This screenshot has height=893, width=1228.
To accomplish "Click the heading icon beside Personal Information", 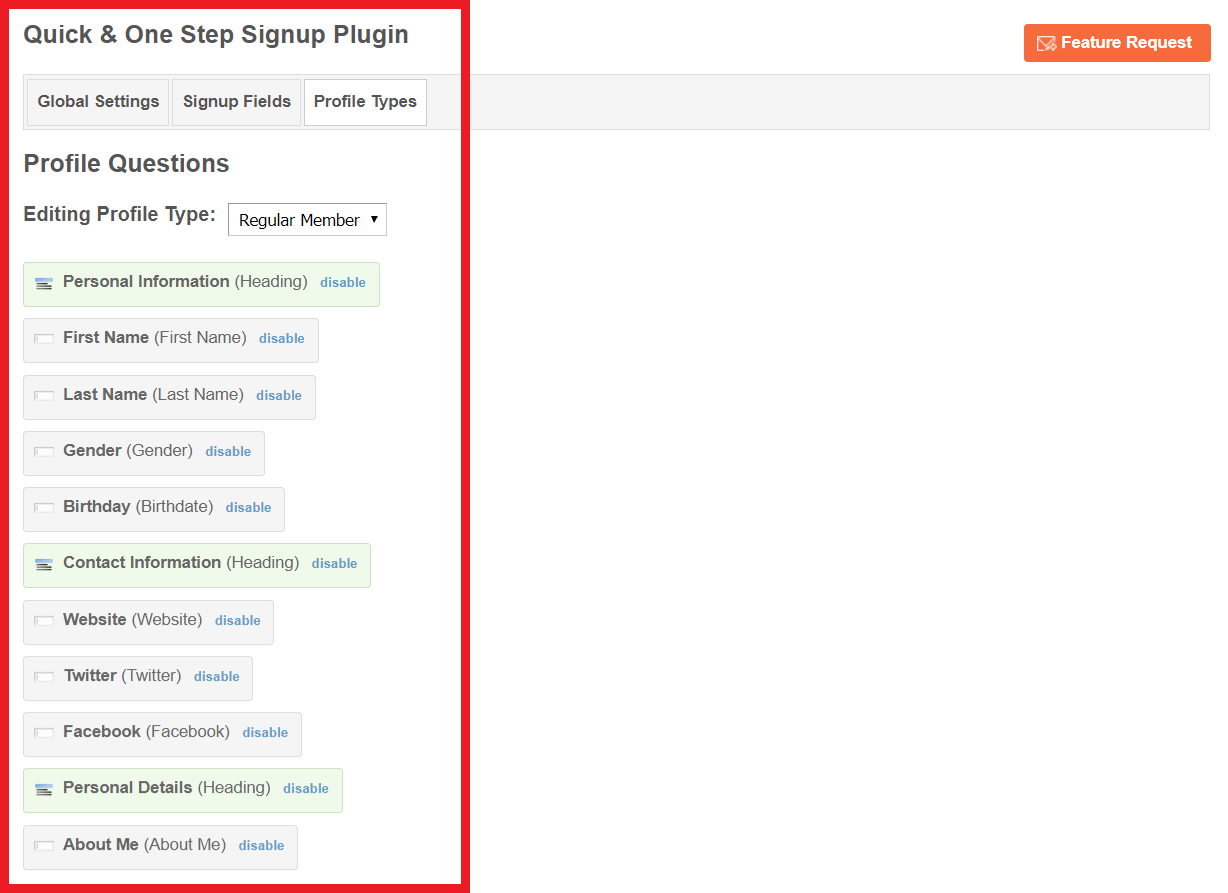I will pyautogui.click(x=43, y=284).
